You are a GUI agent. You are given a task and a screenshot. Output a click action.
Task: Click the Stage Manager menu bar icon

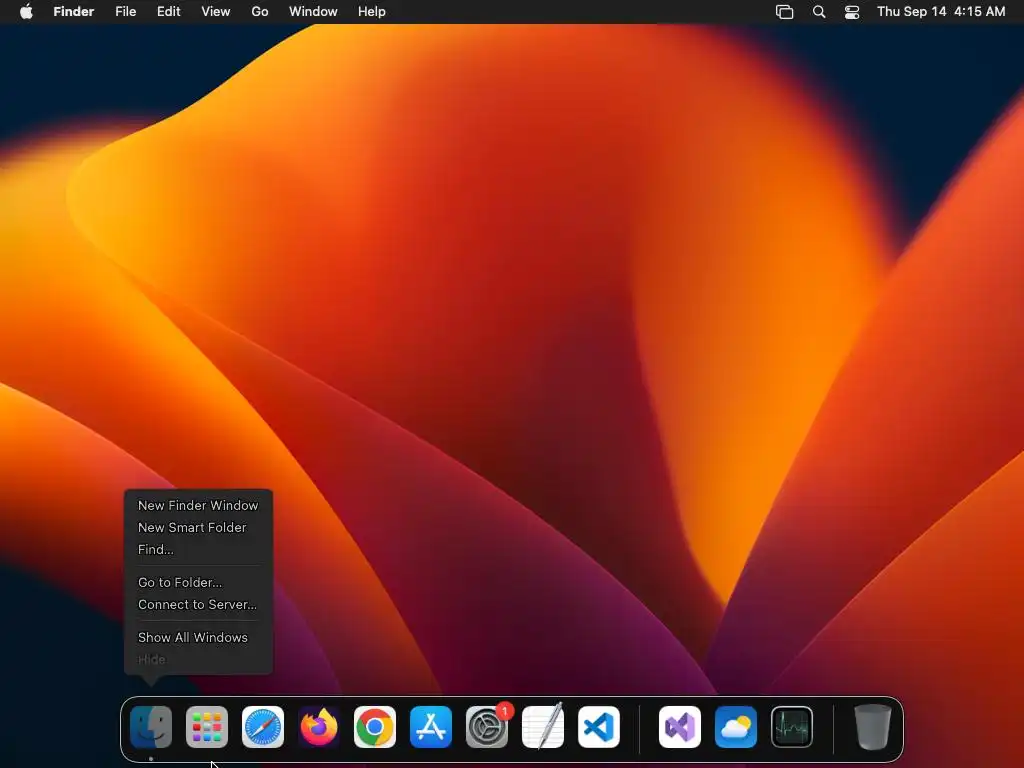tap(784, 12)
